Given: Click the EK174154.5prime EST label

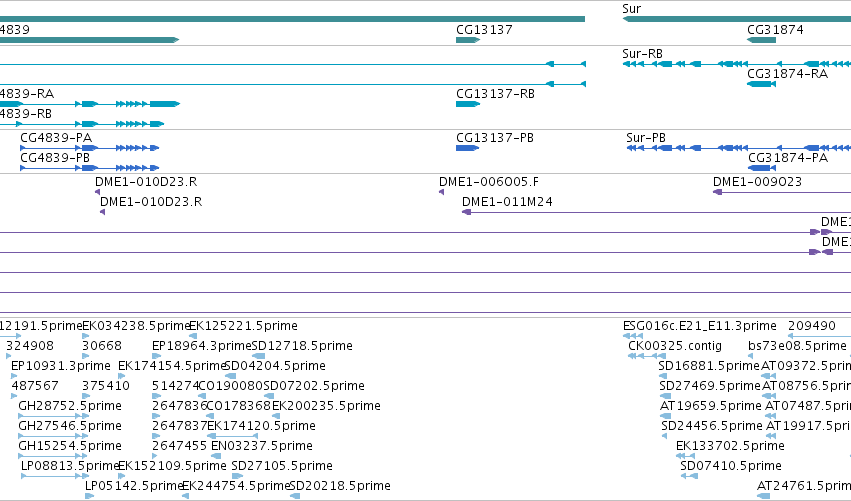Looking at the screenshot, I should point(170,366).
